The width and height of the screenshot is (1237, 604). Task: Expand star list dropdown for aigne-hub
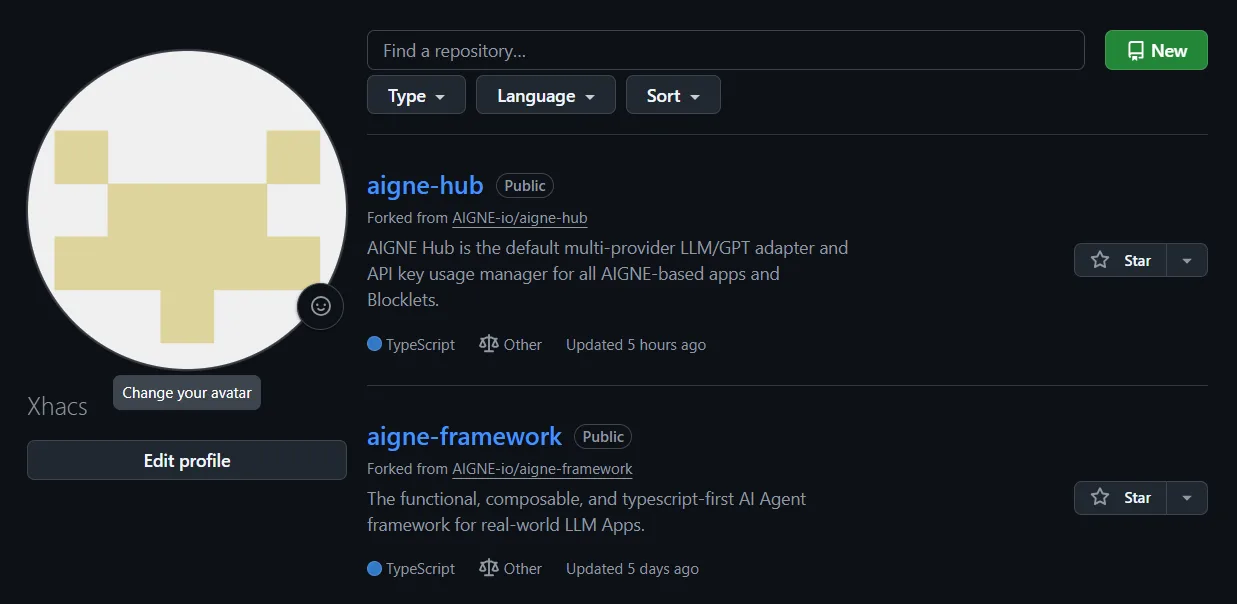point(1187,260)
